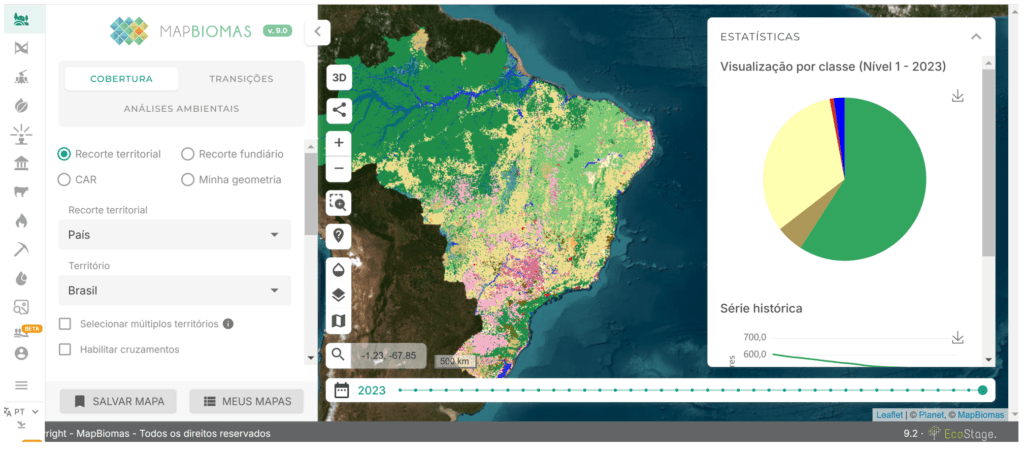Viewport: 1024px width, 450px height.
Task: Switch to the Cobertura tab
Action: click(121, 79)
